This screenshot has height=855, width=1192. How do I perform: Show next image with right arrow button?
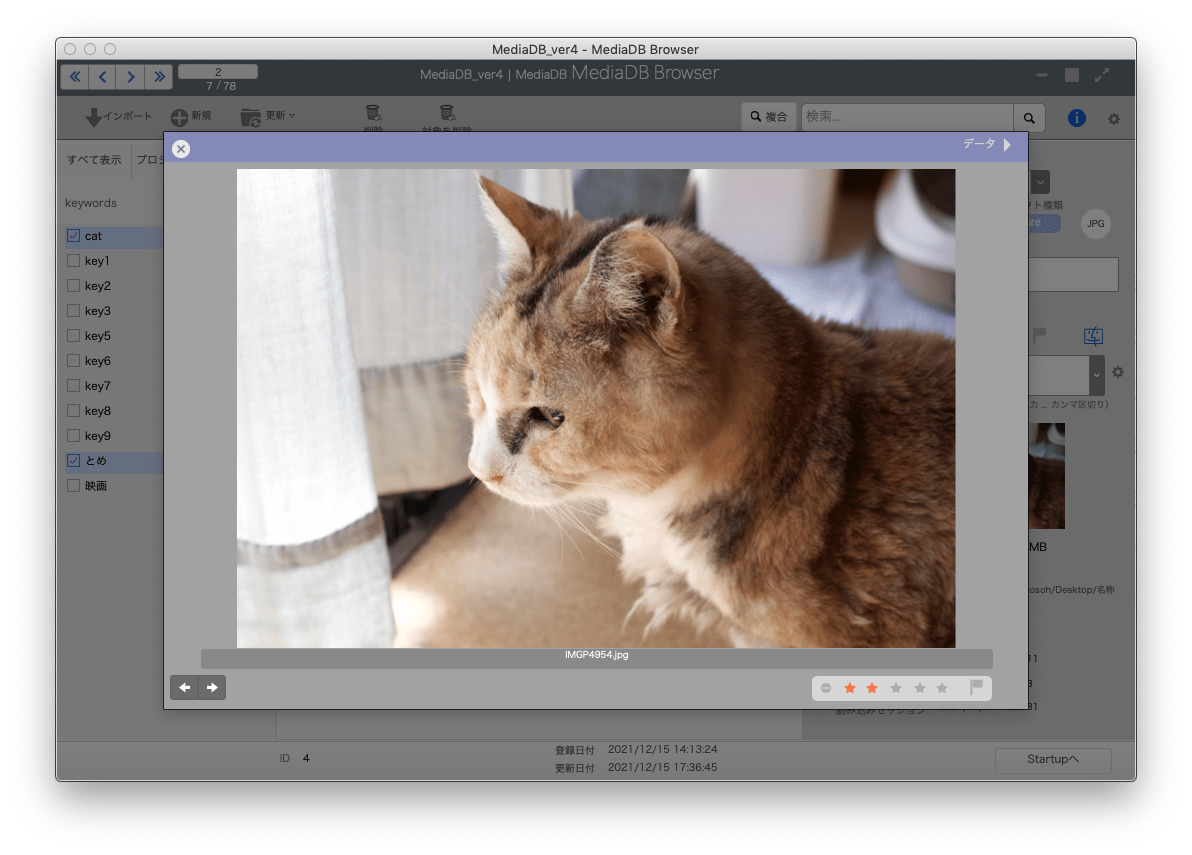[212, 688]
